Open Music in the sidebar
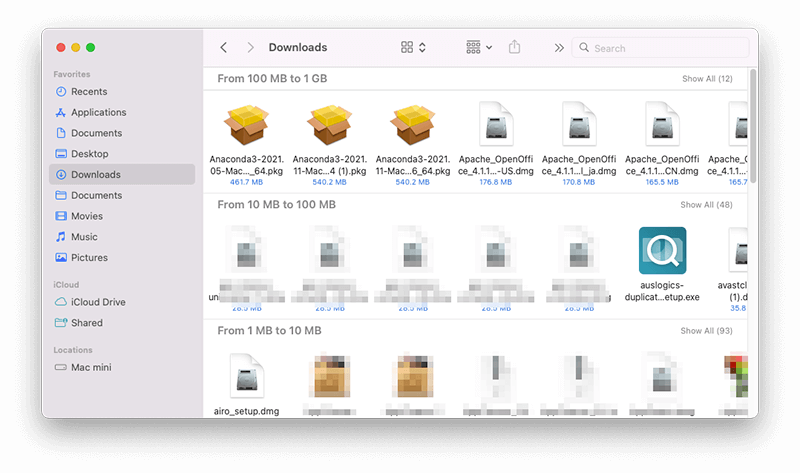The image size is (800, 473). pos(122,237)
